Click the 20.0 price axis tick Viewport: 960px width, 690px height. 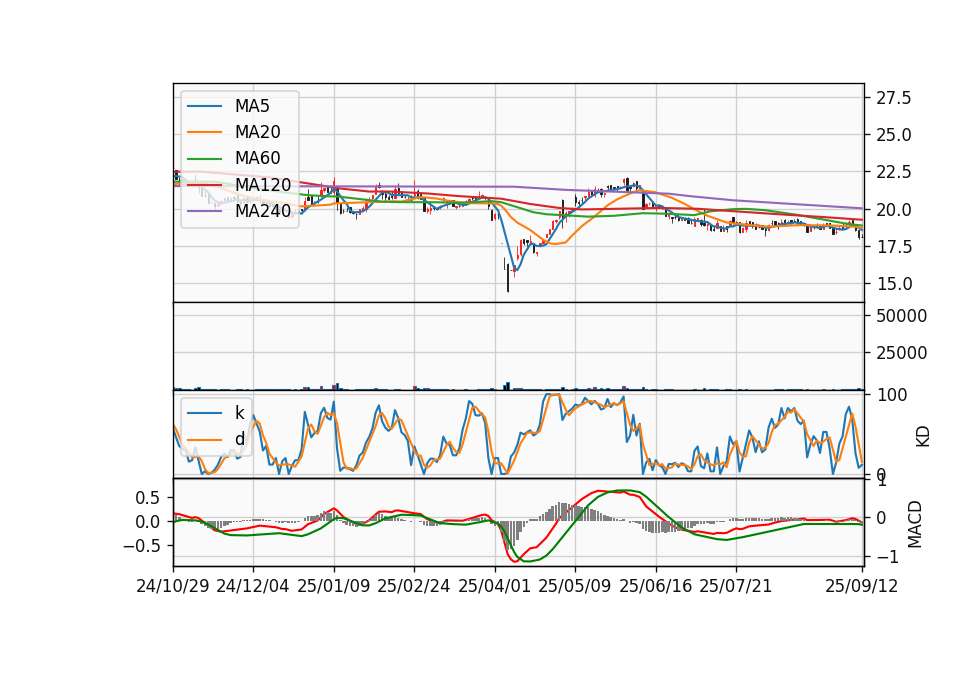point(894,210)
